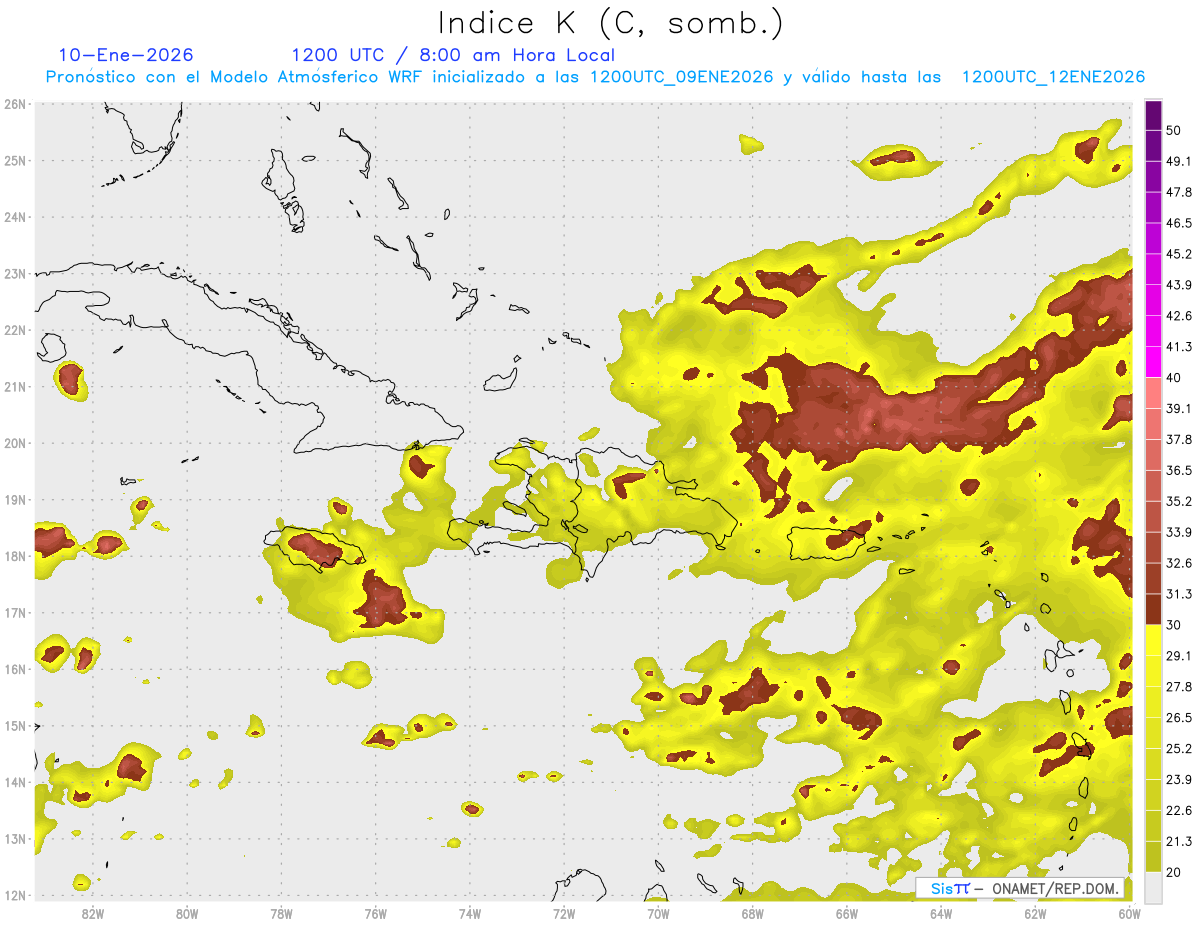The height and width of the screenshot is (927, 1200).
Task: Click the longitude axis label "82W"
Action: (93, 914)
